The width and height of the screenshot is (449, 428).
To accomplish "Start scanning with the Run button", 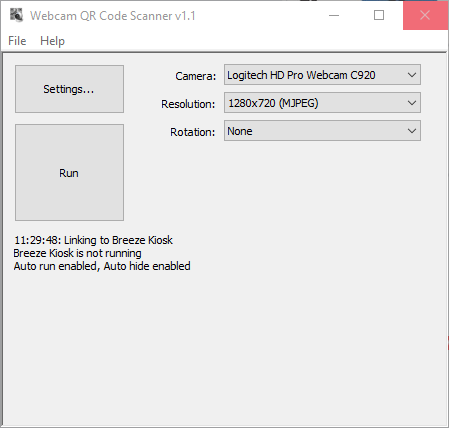I will (x=69, y=173).
